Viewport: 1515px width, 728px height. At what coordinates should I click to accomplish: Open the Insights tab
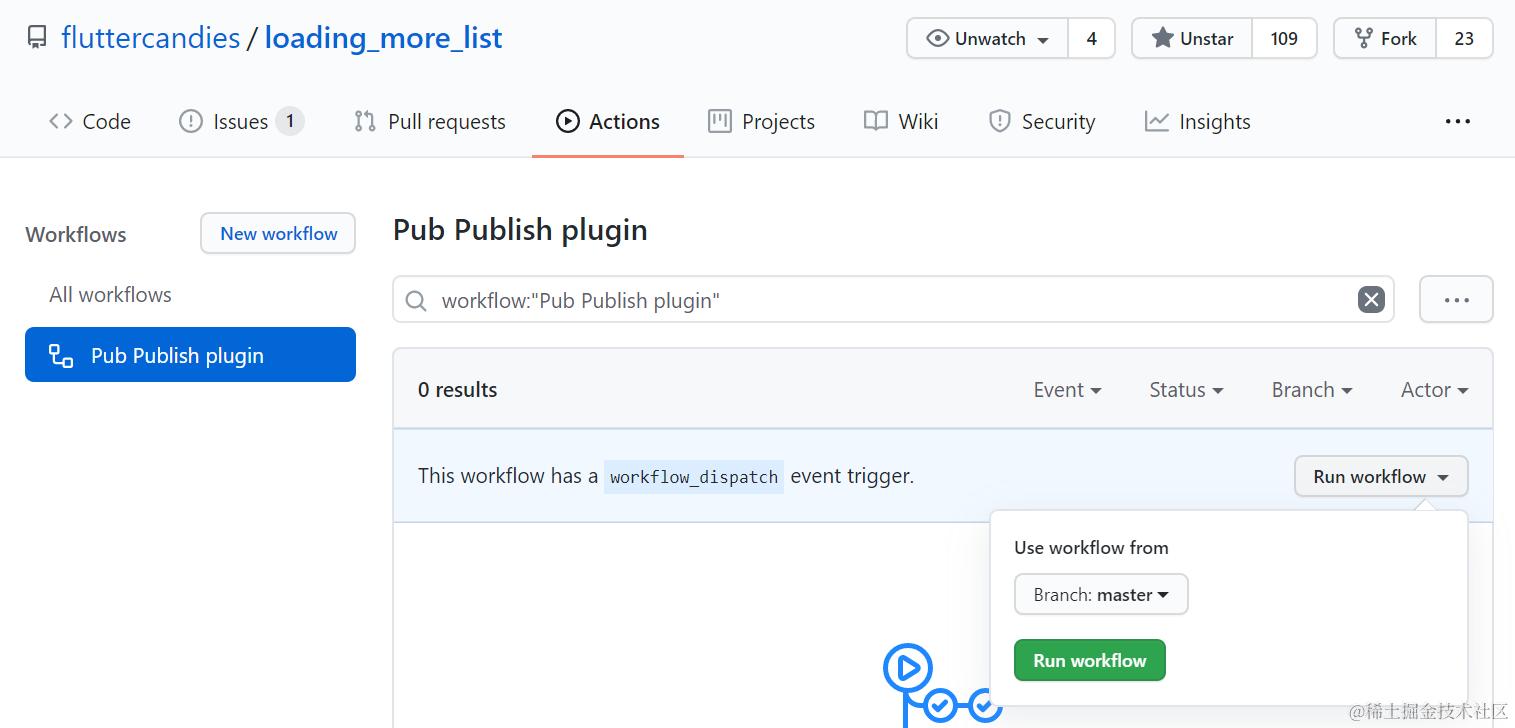[1198, 121]
